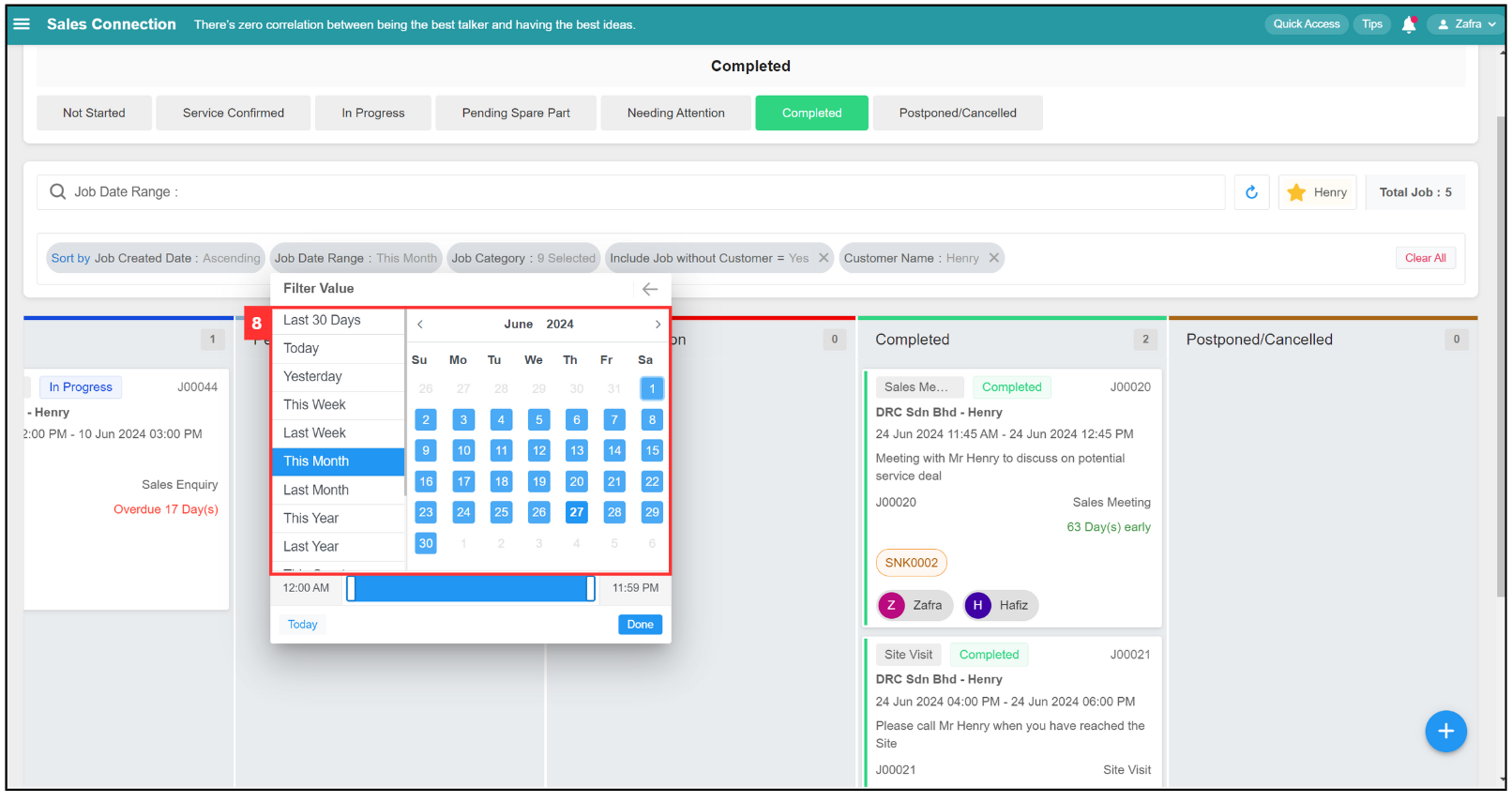Click the back arrow in Filter Value
1512x802 pixels.
(650, 289)
